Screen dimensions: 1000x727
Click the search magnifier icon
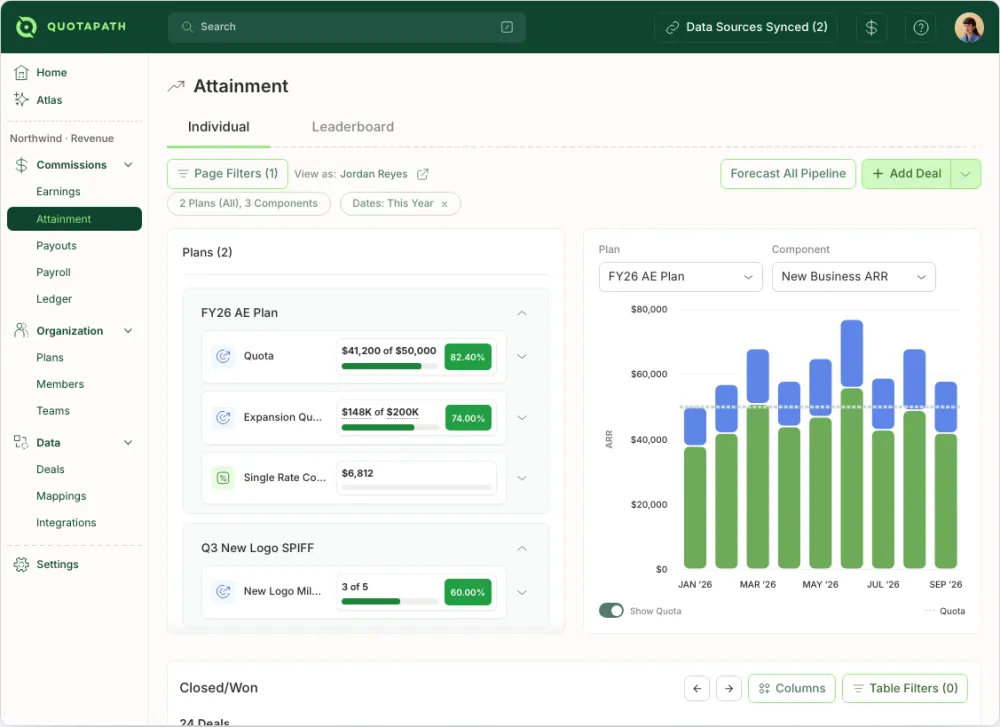tap(187, 27)
